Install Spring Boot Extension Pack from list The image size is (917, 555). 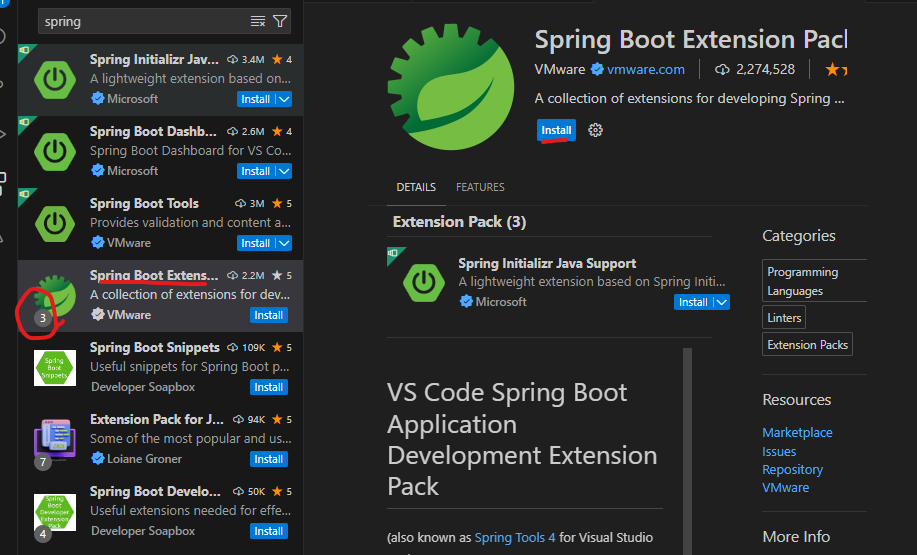pyautogui.click(x=269, y=315)
